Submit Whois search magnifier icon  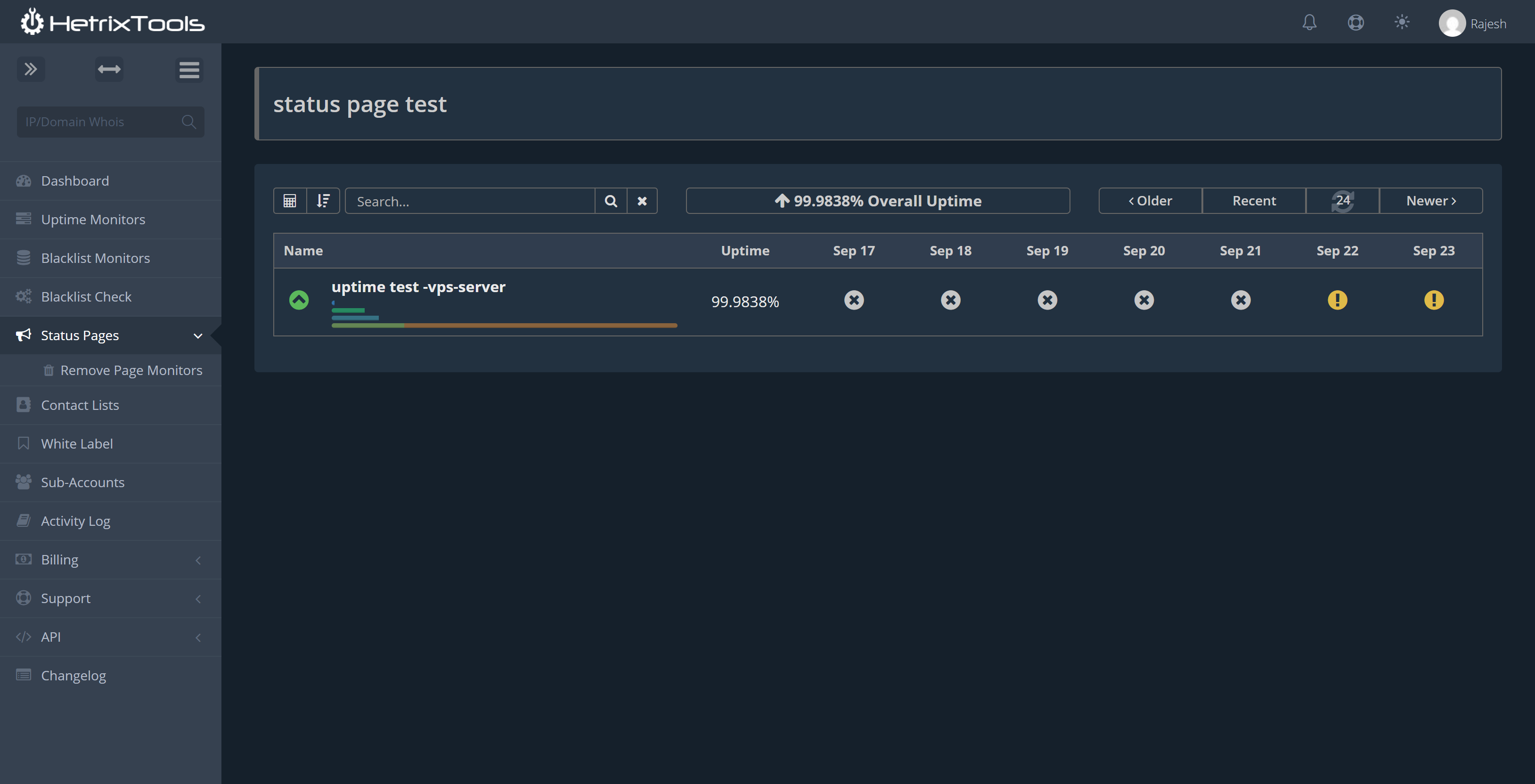pyautogui.click(x=189, y=122)
